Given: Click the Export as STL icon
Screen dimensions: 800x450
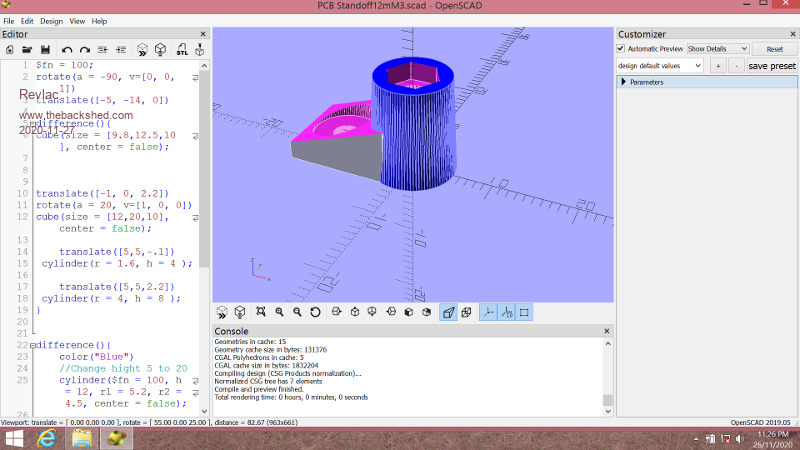Looking at the screenshot, I should [x=181, y=49].
